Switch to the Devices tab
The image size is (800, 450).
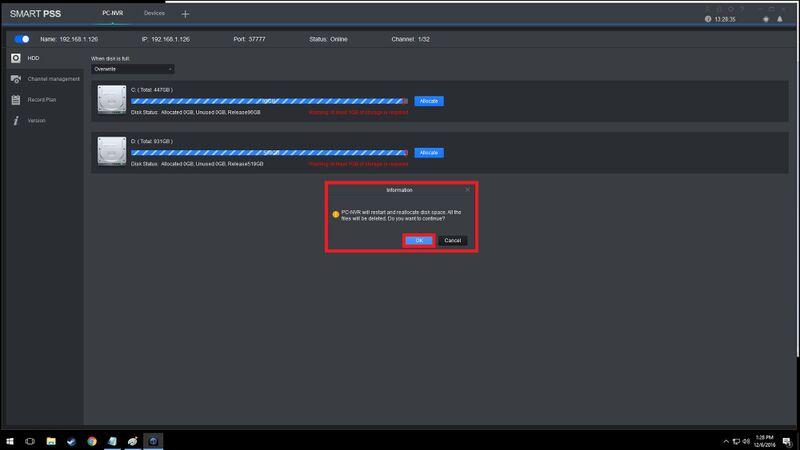(x=154, y=13)
